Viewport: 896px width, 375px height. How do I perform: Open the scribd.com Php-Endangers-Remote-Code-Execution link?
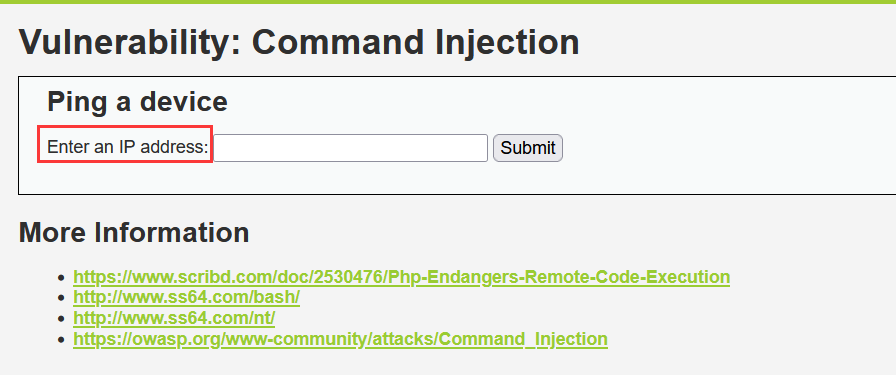tap(401, 277)
